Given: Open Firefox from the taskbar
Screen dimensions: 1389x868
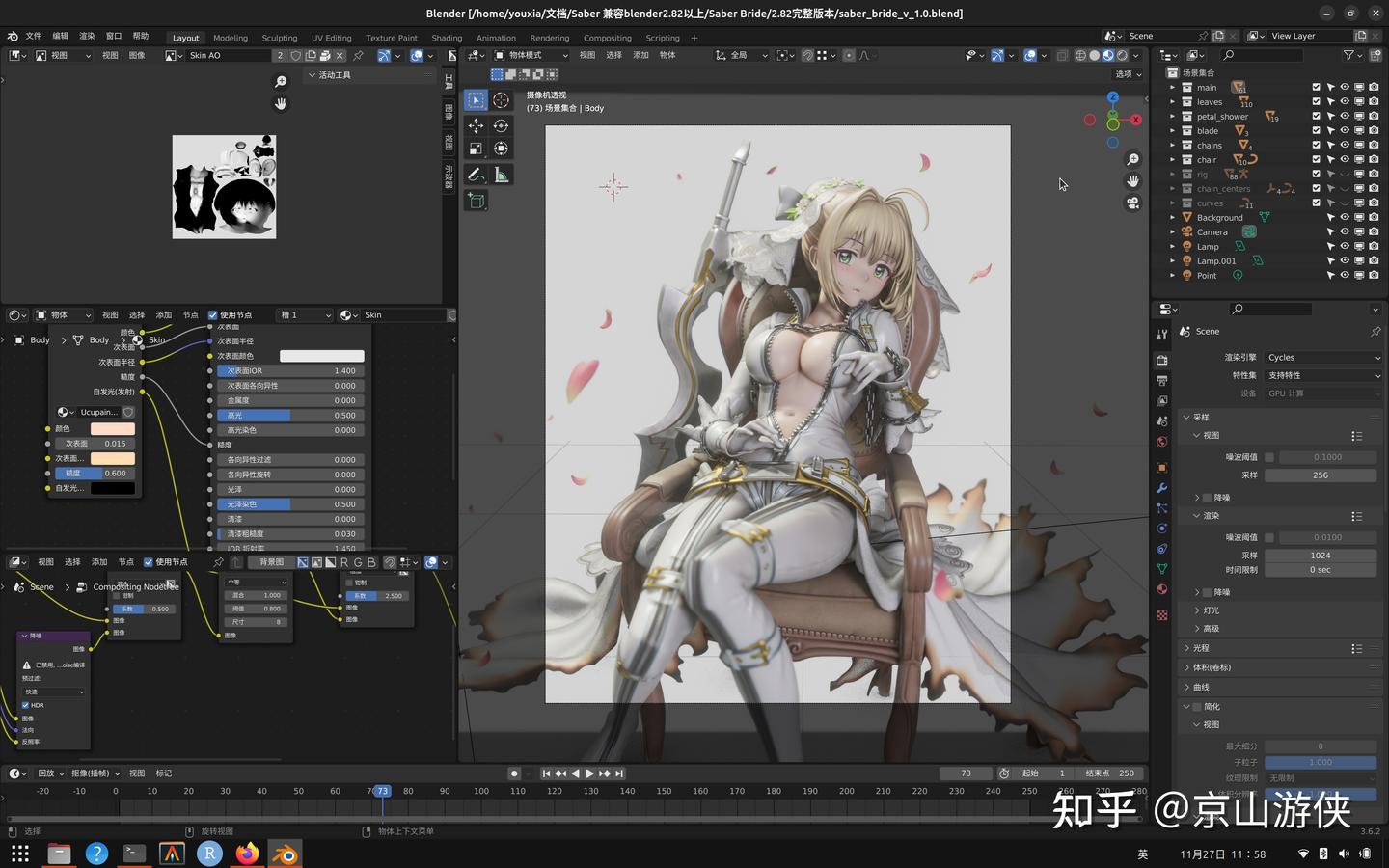Looking at the screenshot, I should pos(246,854).
